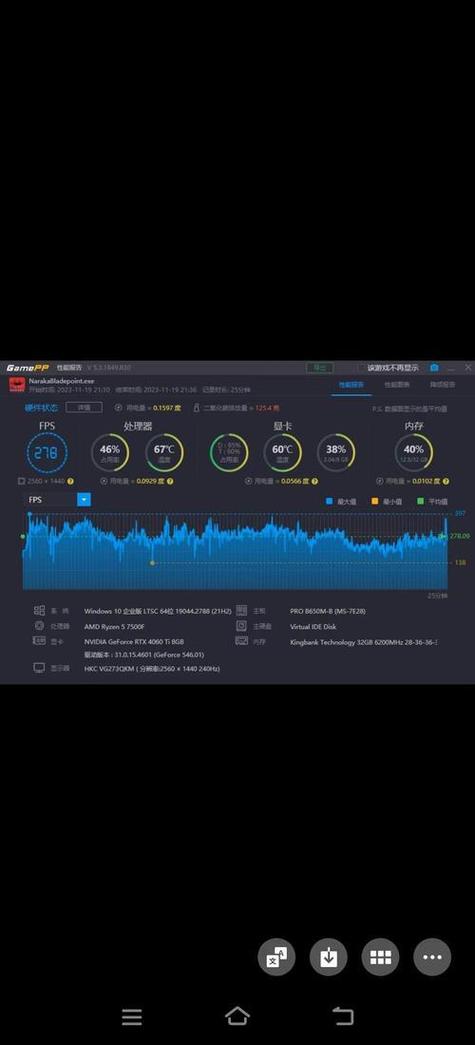Open the three-dots more options button

(x=432, y=957)
